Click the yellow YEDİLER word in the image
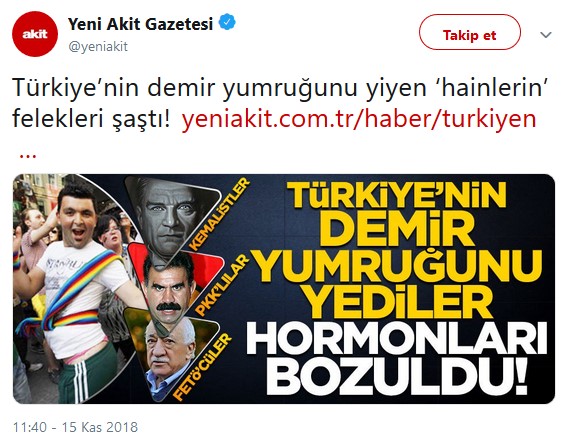 [399, 302]
